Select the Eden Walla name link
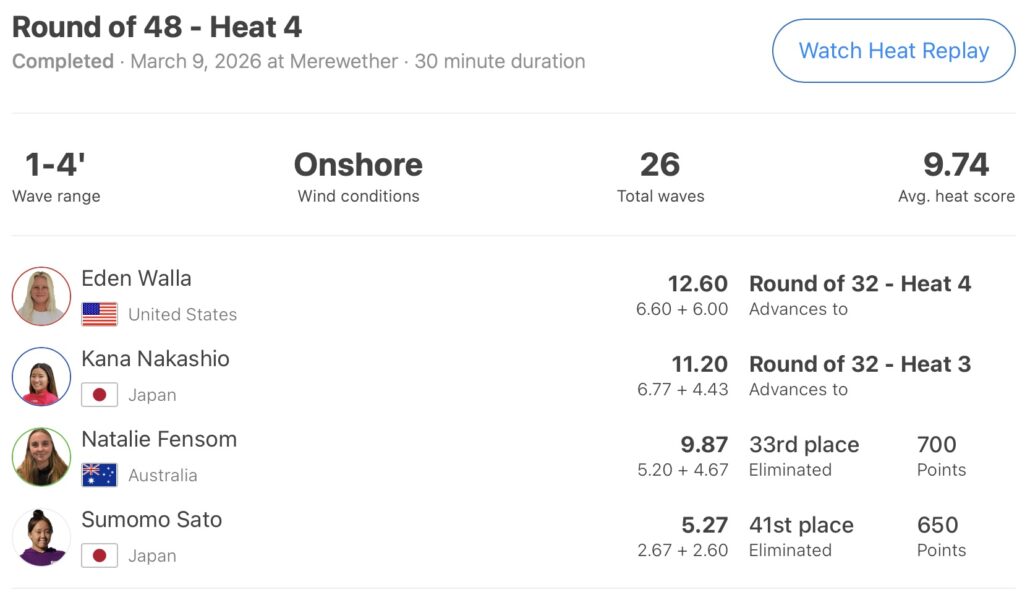Screen dimensions: 1030x600 tap(136, 279)
